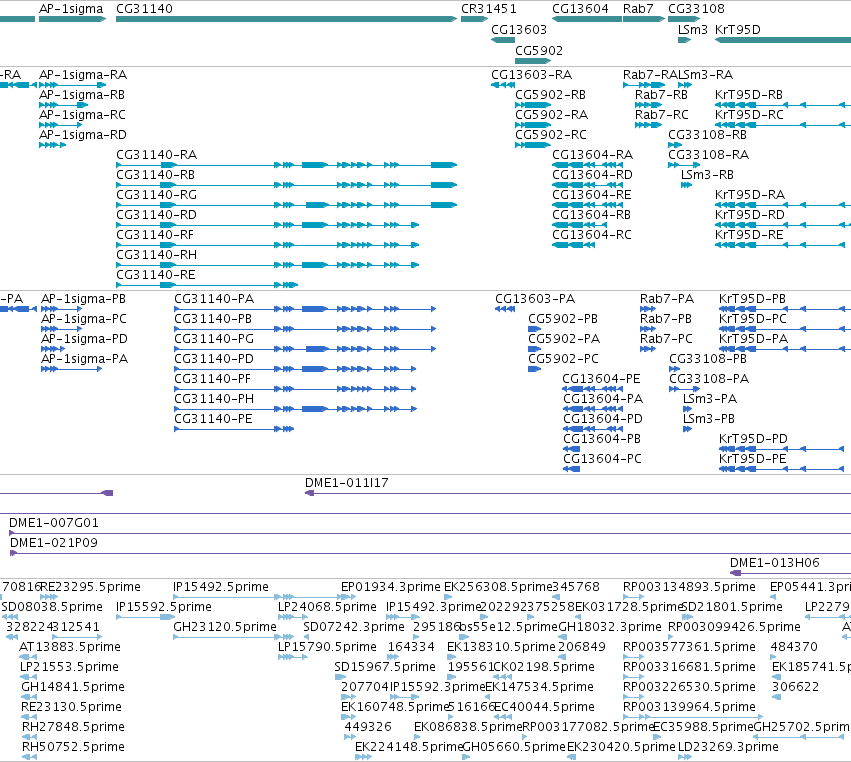Screen dimensions: 851x762
Task: Pick transcript CG13604-RD
Action: [587, 185]
